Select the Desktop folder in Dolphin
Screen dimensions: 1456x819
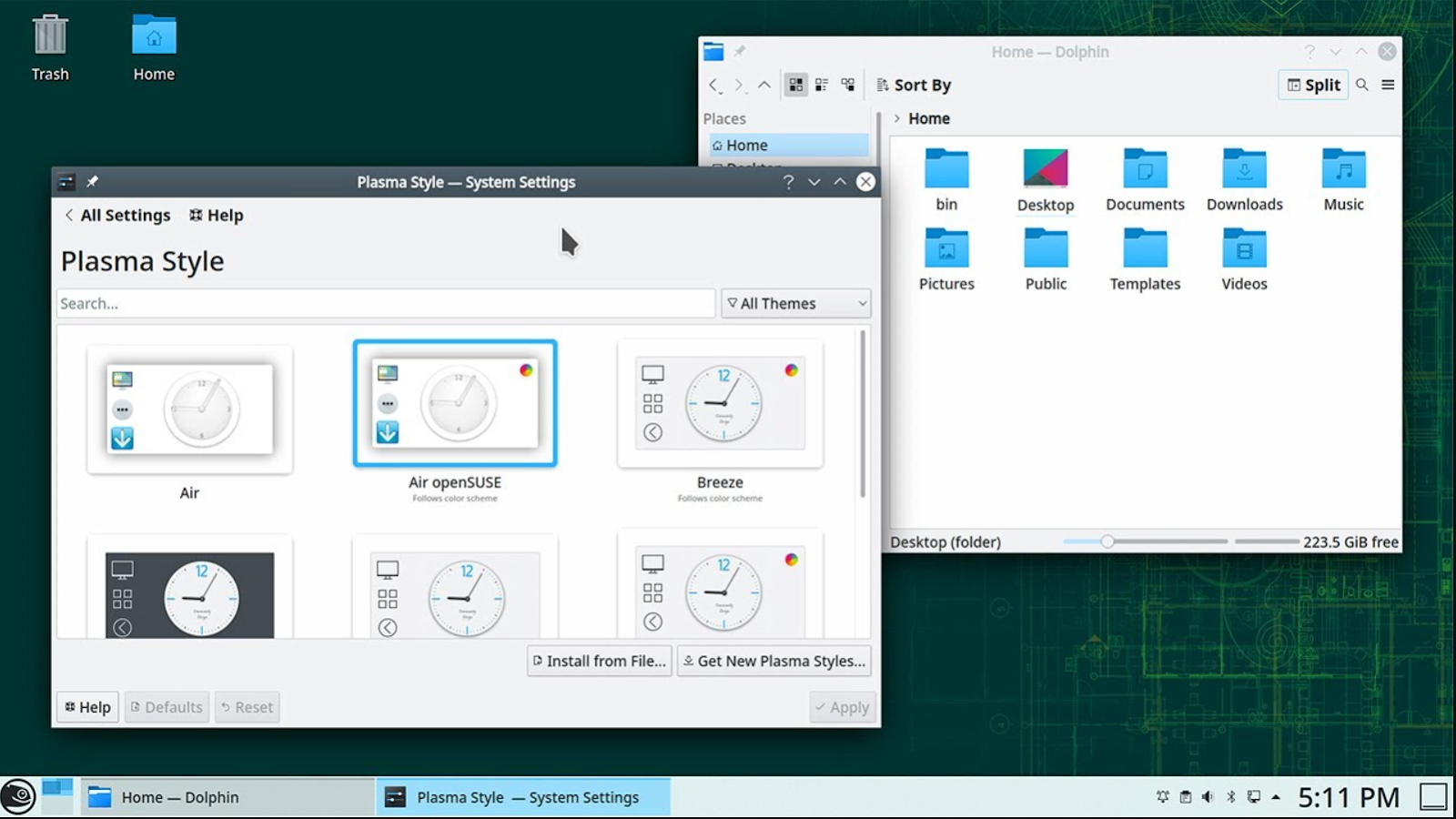click(x=1046, y=179)
